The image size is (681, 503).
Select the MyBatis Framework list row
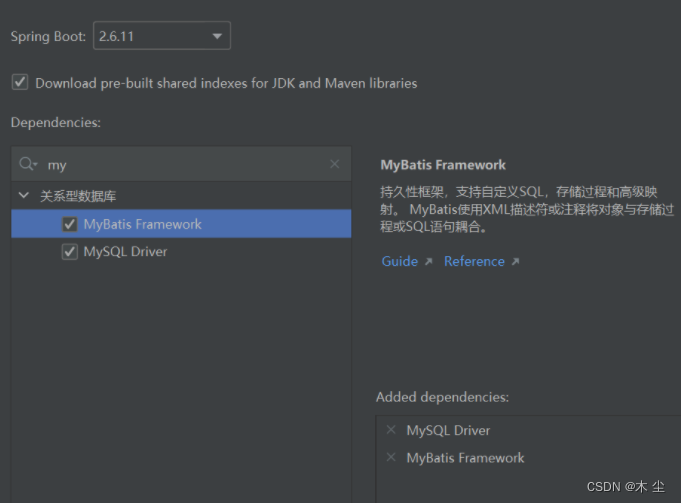(x=181, y=224)
